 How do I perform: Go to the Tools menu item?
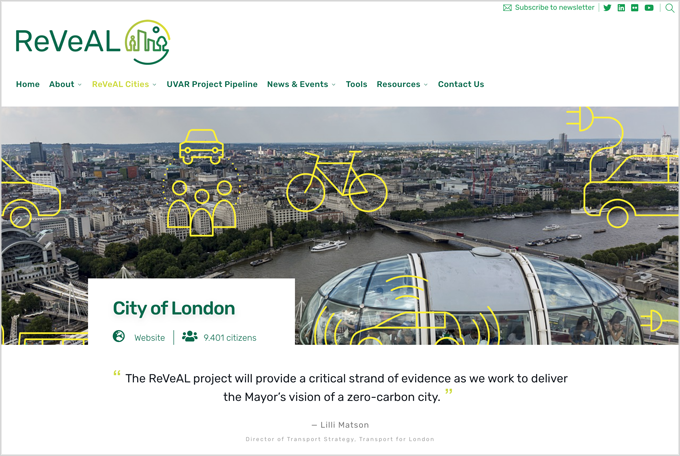pos(356,84)
